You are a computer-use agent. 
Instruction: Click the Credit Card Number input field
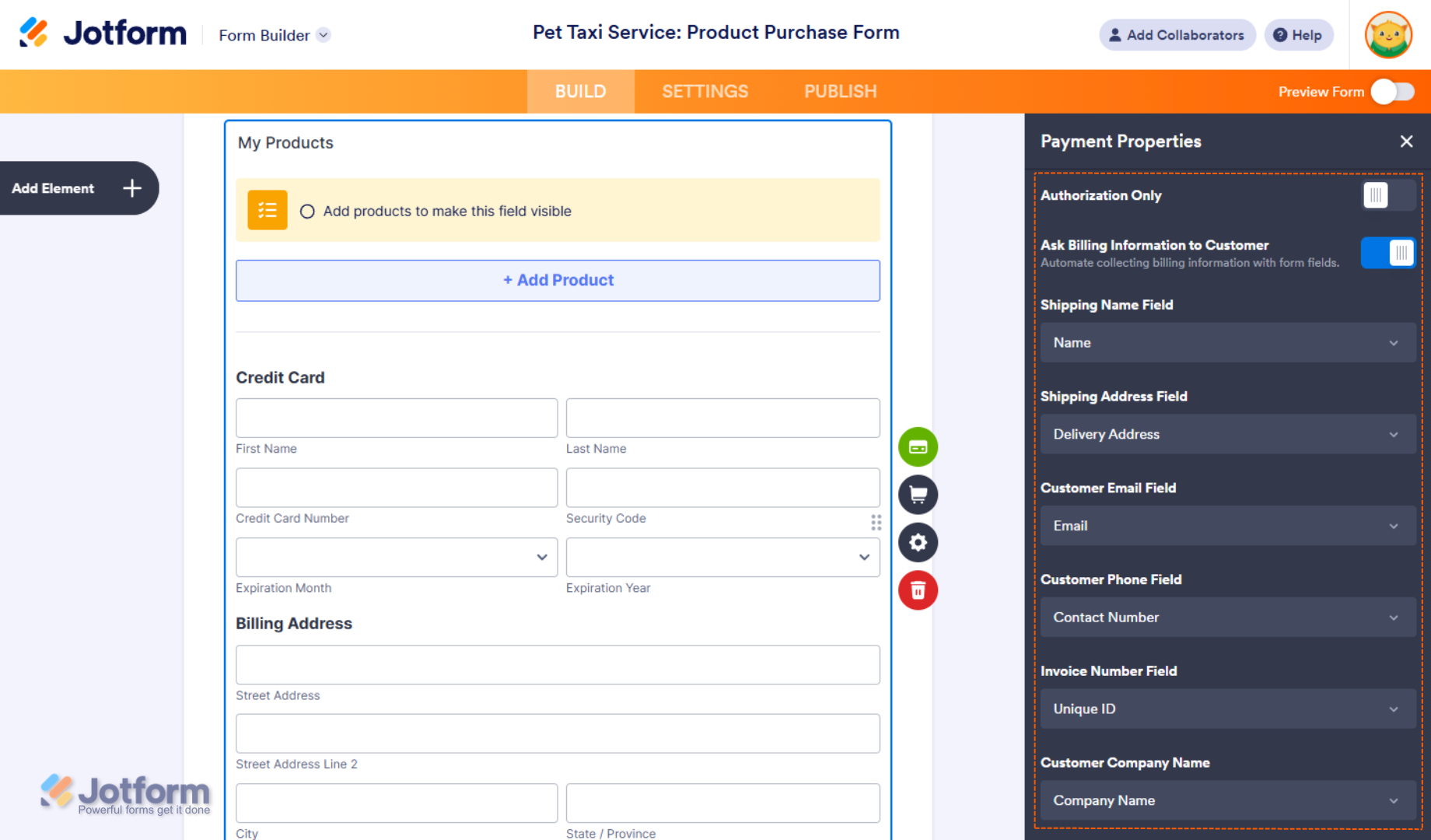pyautogui.click(x=397, y=488)
